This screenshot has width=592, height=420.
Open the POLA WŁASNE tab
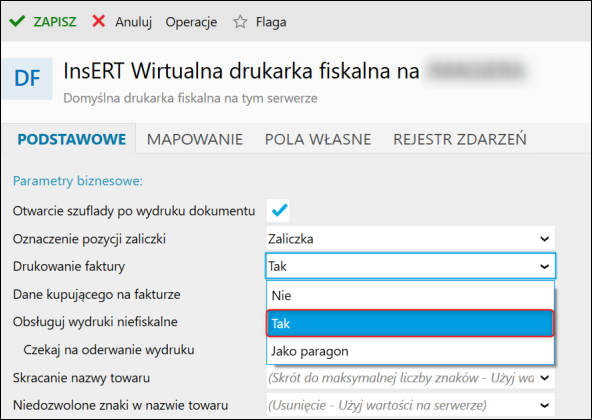pos(318,139)
